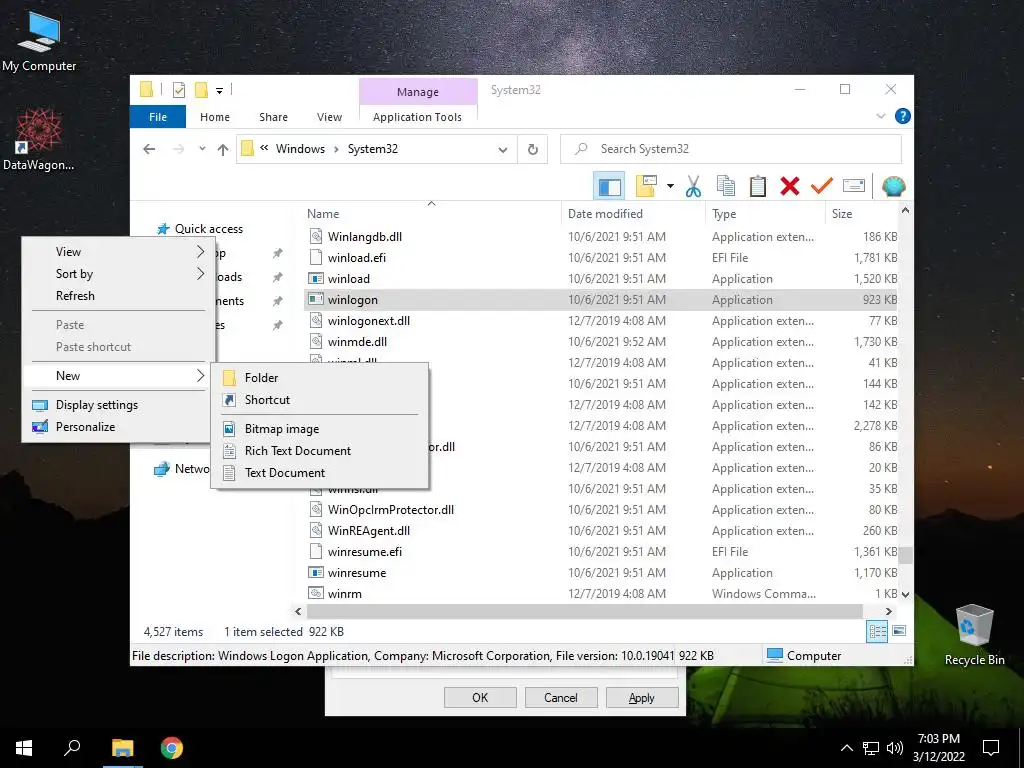The width and height of the screenshot is (1024, 768).
Task: Click the taskbar search magnifier
Action: point(72,748)
